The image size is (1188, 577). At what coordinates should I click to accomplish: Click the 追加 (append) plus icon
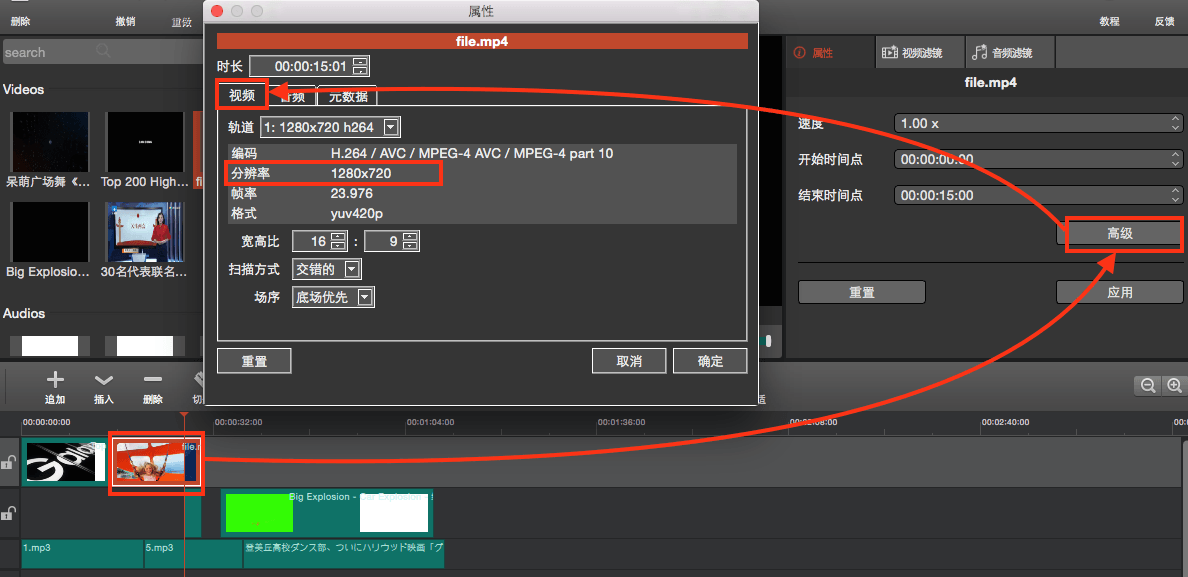[55, 380]
